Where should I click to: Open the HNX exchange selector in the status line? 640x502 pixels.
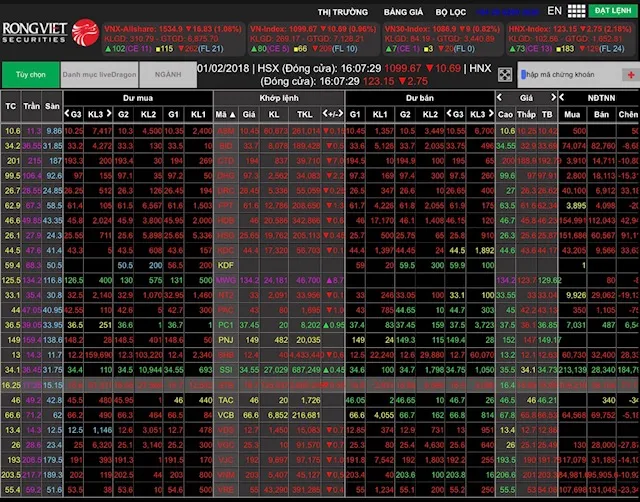(480, 67)
